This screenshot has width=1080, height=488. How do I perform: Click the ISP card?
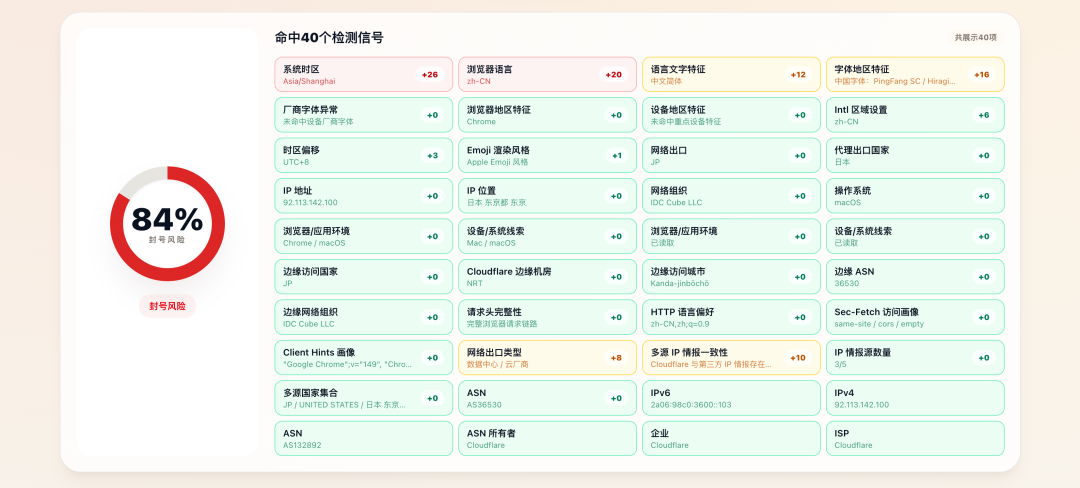[915, 438]
